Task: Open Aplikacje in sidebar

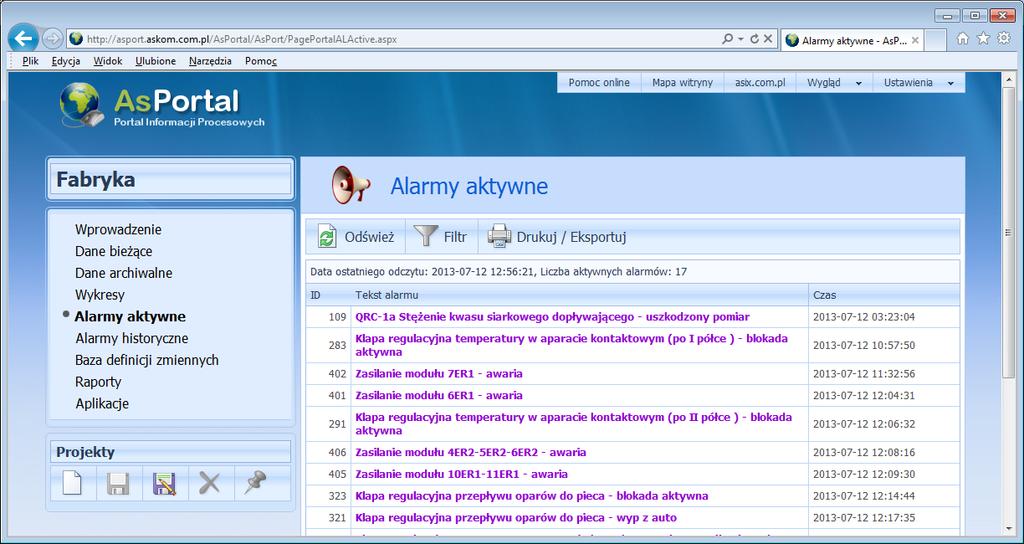Action: [x=102, y=404]
